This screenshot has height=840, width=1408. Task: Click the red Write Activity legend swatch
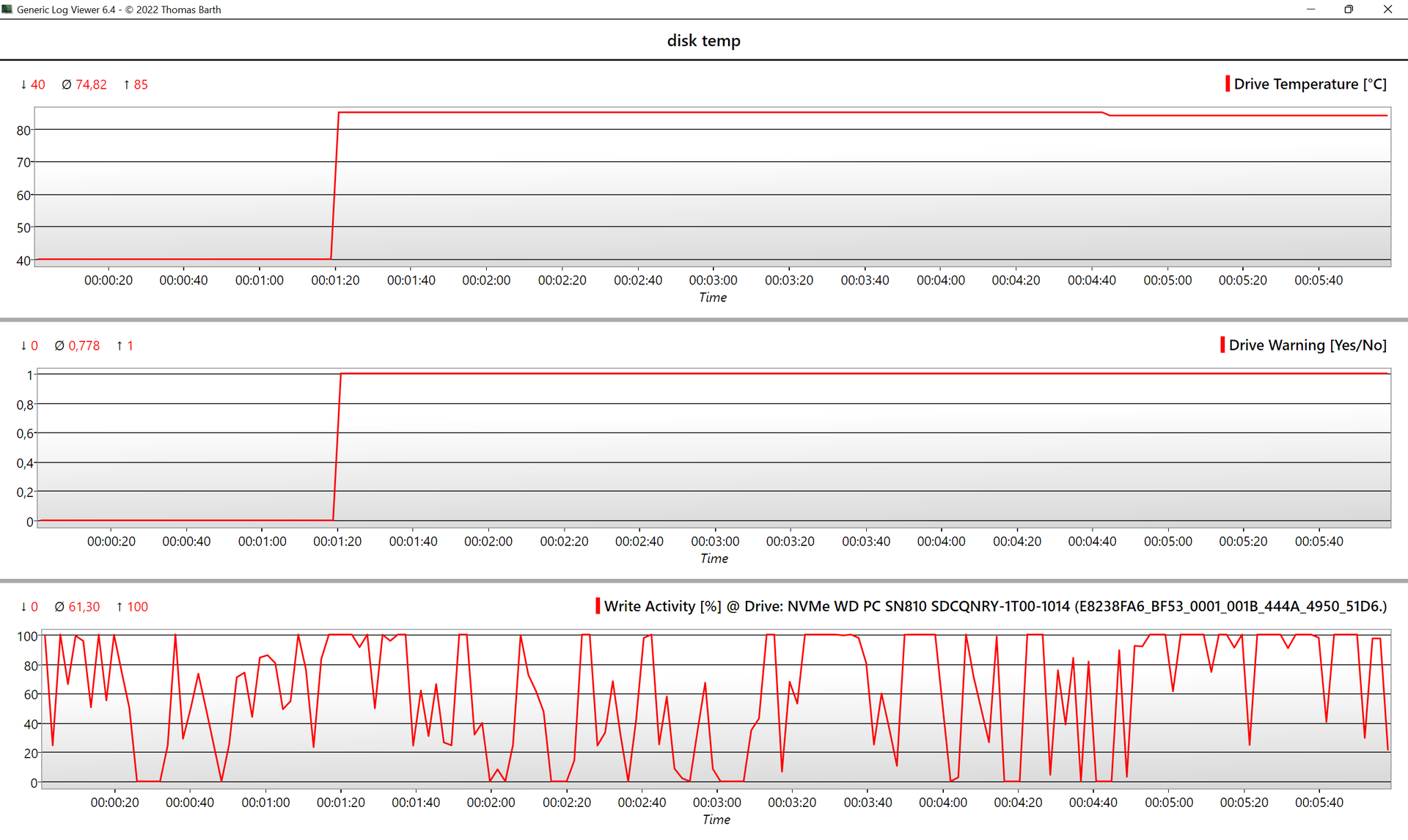(x=597, y=606)
